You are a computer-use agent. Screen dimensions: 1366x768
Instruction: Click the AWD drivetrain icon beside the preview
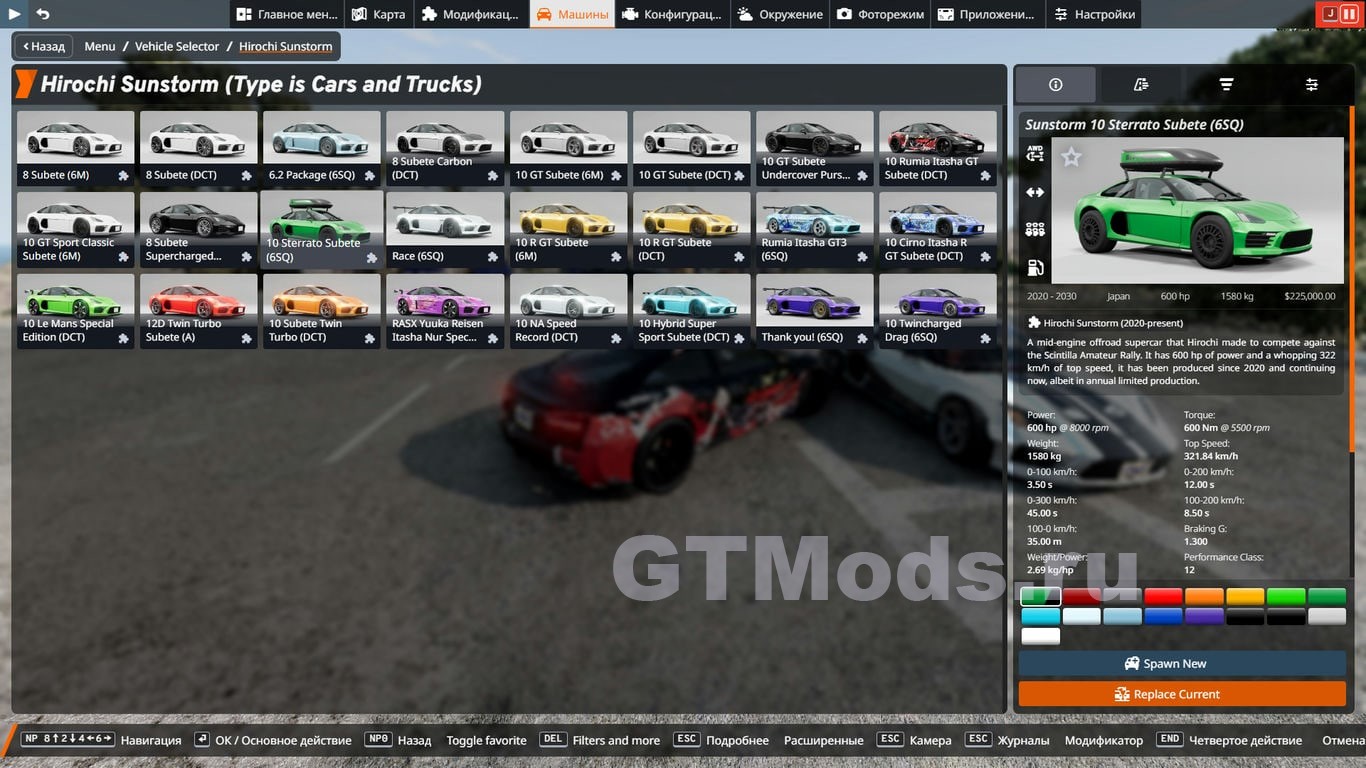pos(1035,154)
